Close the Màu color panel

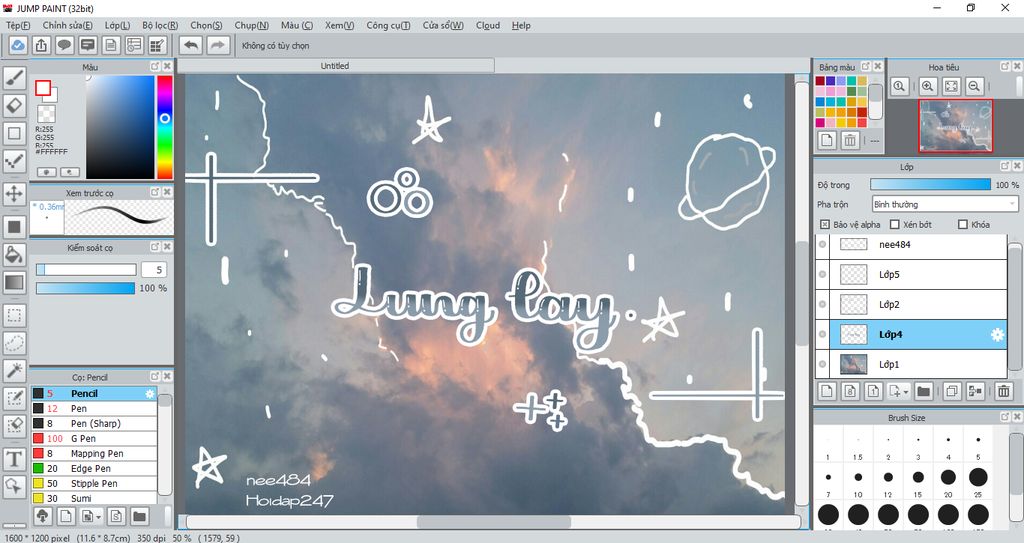(167, 67)
